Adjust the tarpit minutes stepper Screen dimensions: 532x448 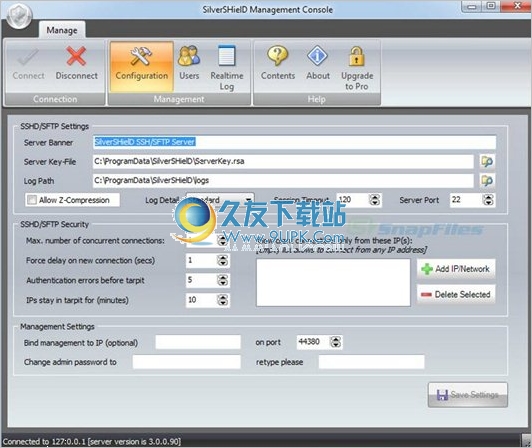(x=223, y=300)
